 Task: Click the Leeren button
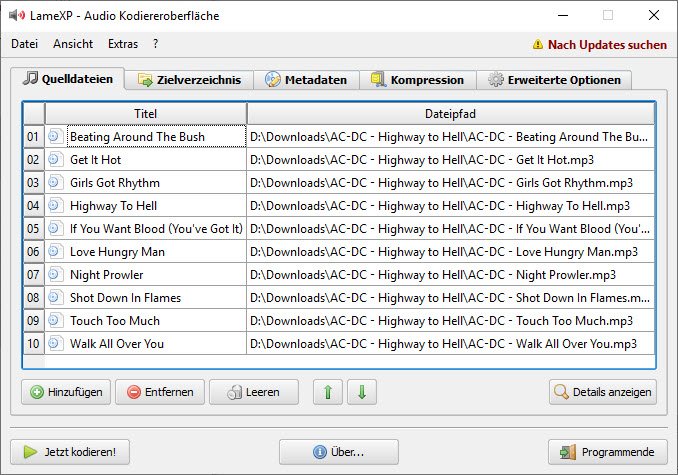(x=254, y=392)
